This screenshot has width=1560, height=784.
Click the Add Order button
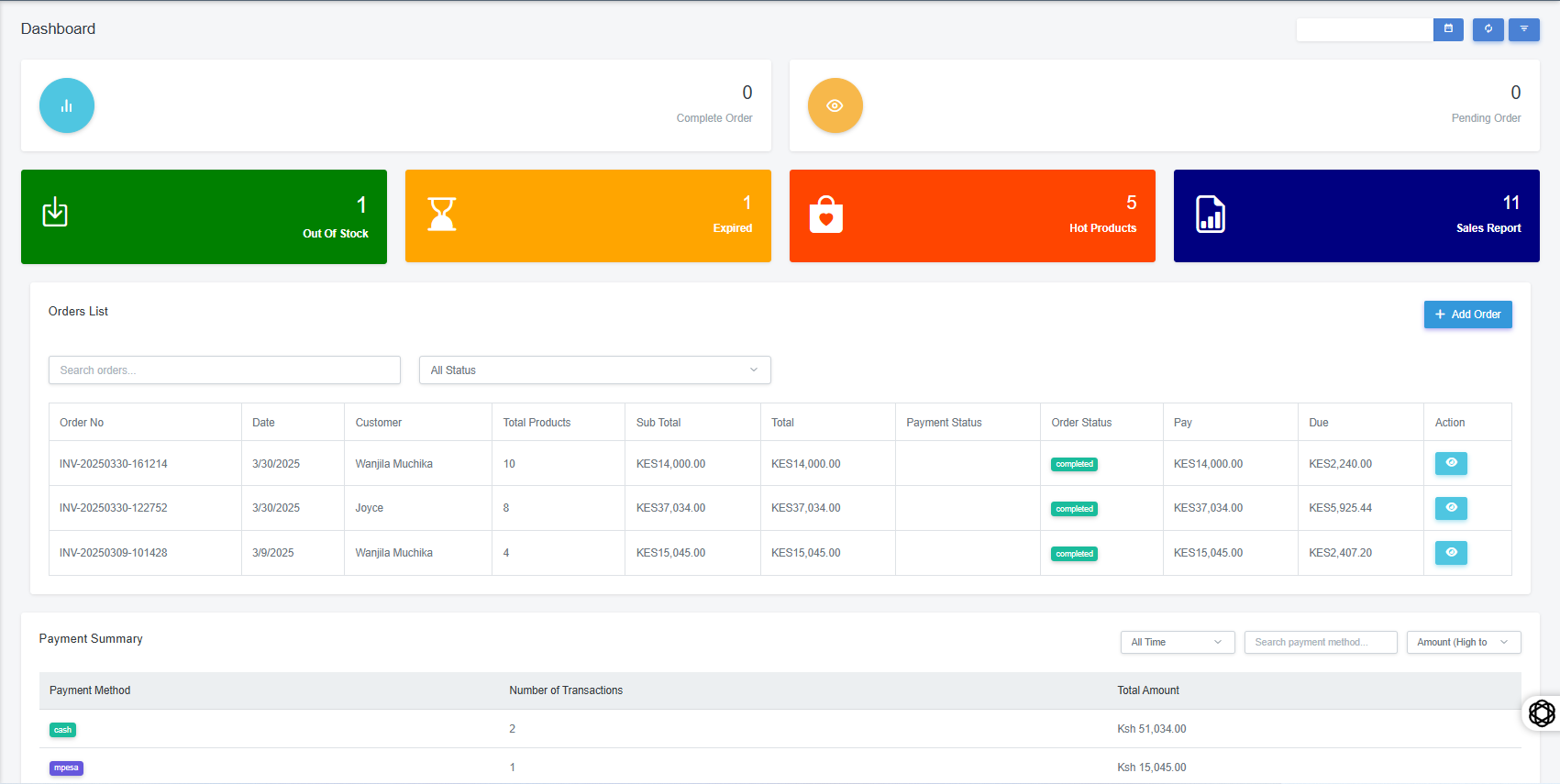pyautogui.click(x=1467, y=315)
